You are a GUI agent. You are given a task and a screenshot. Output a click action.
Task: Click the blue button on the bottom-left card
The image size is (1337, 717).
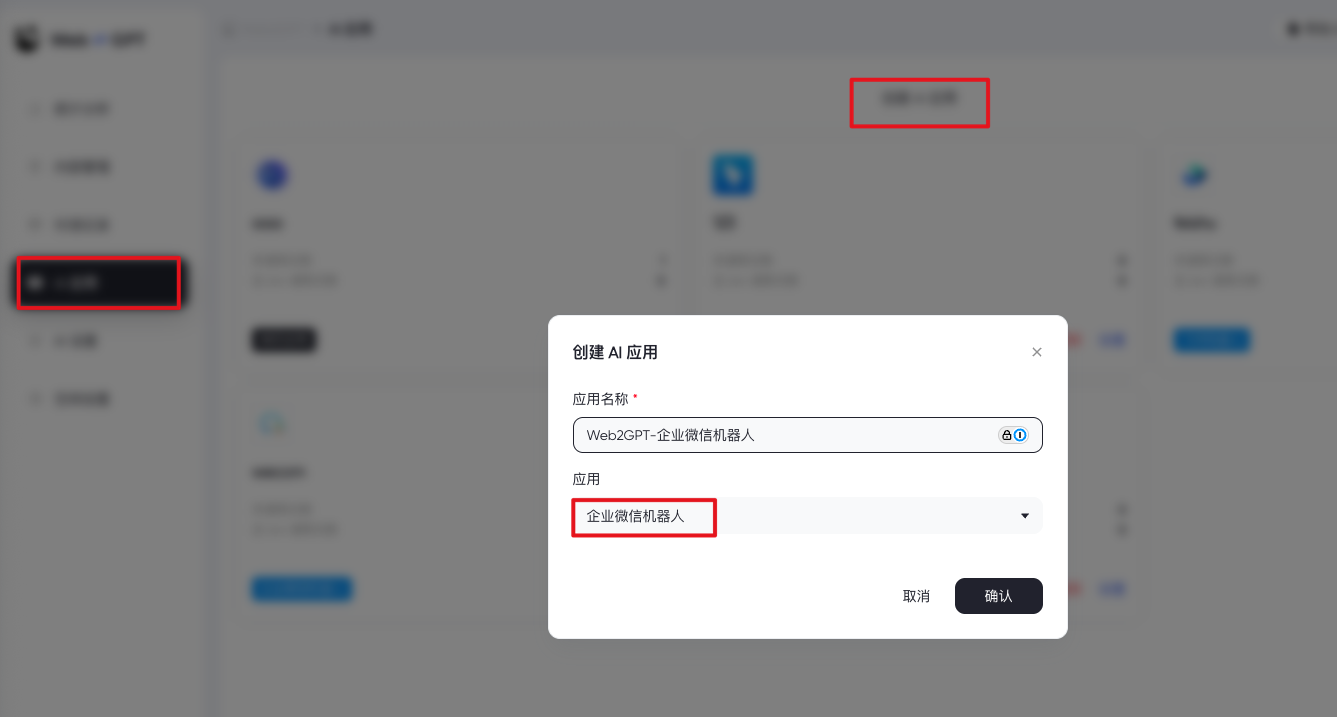click(301, 588)
